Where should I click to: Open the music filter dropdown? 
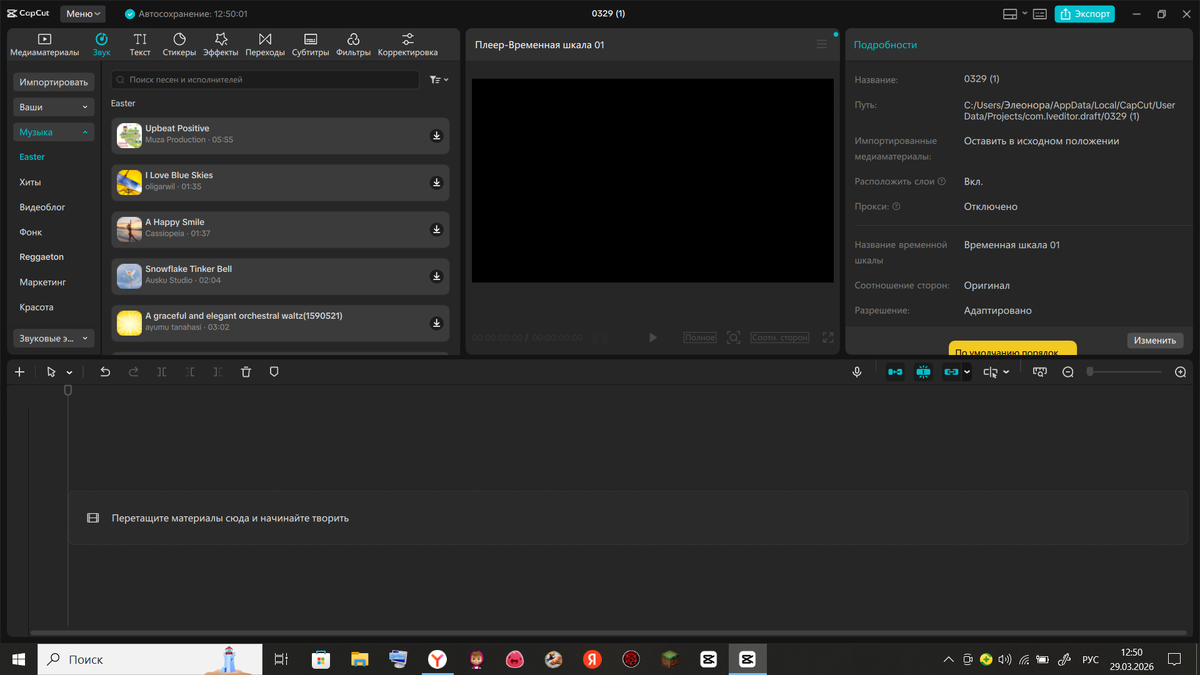[x=439, y=79]
